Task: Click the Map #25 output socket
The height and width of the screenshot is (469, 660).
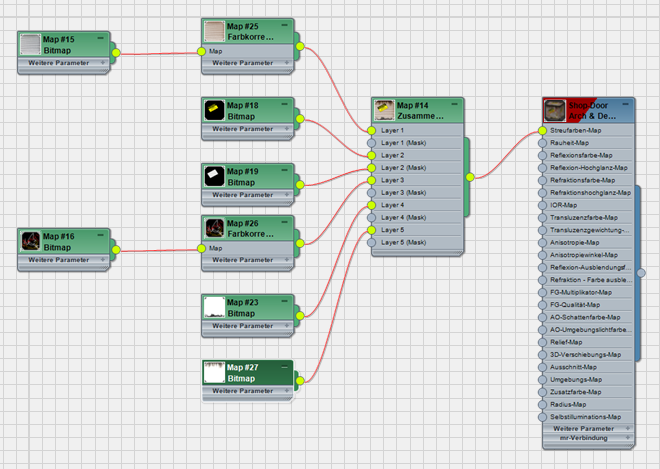Action: (300, 46)
